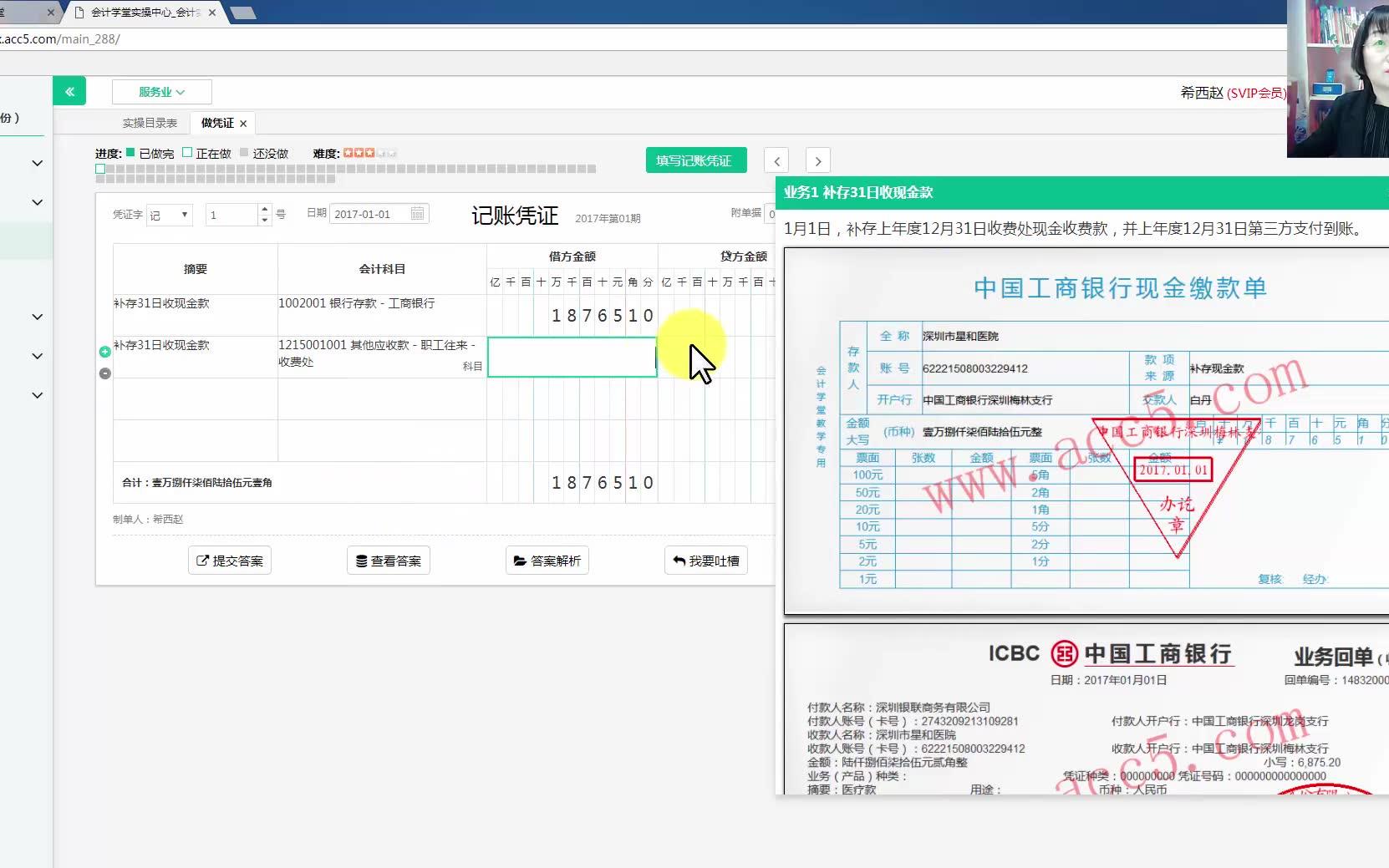
Task: Click the 查看答案 book icon
Action: (x=360, y=560)
